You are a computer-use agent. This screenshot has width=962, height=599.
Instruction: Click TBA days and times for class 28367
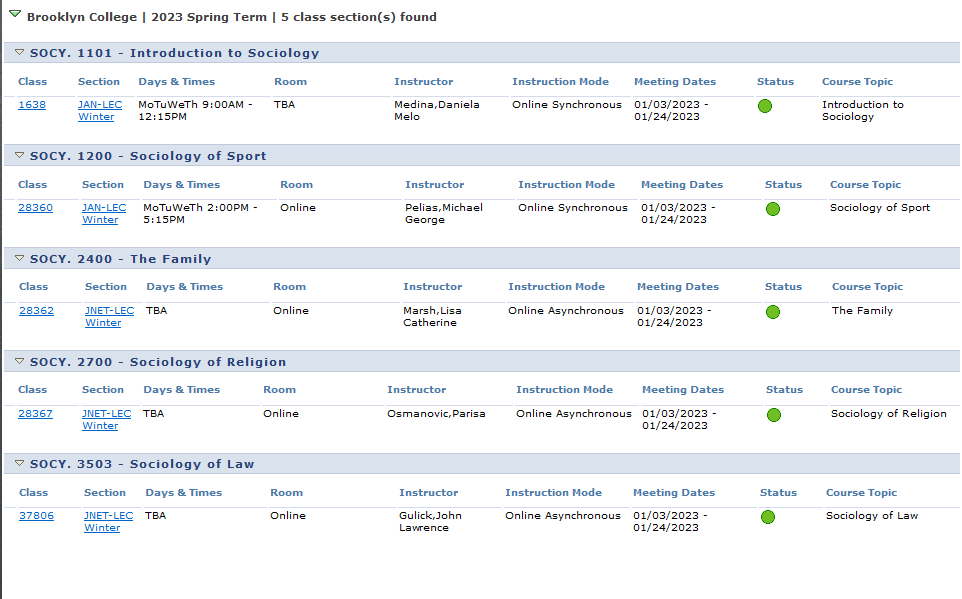pos(153,414)
